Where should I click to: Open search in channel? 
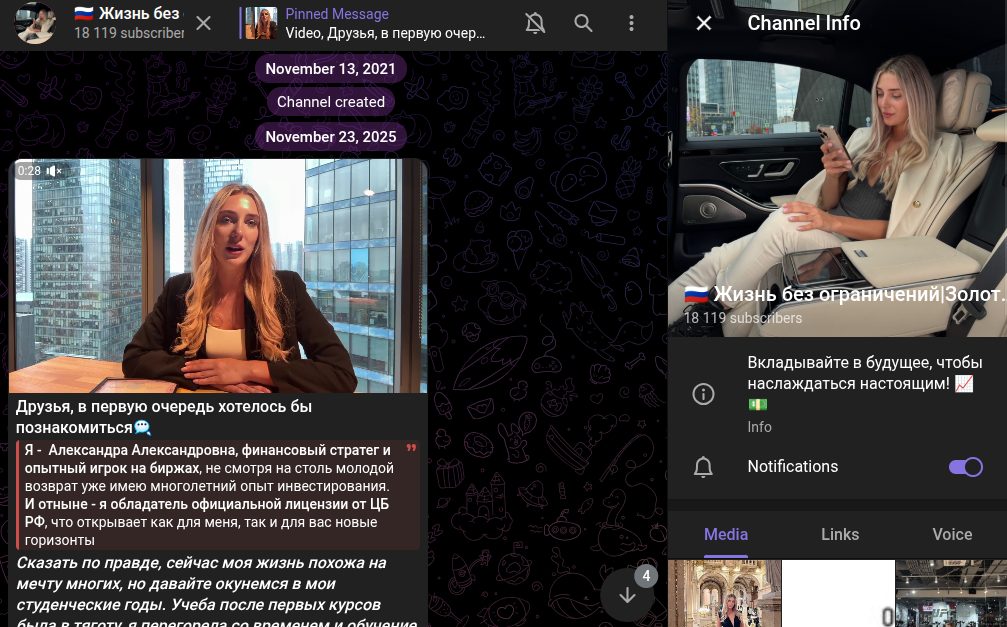(x=583, y=23)
